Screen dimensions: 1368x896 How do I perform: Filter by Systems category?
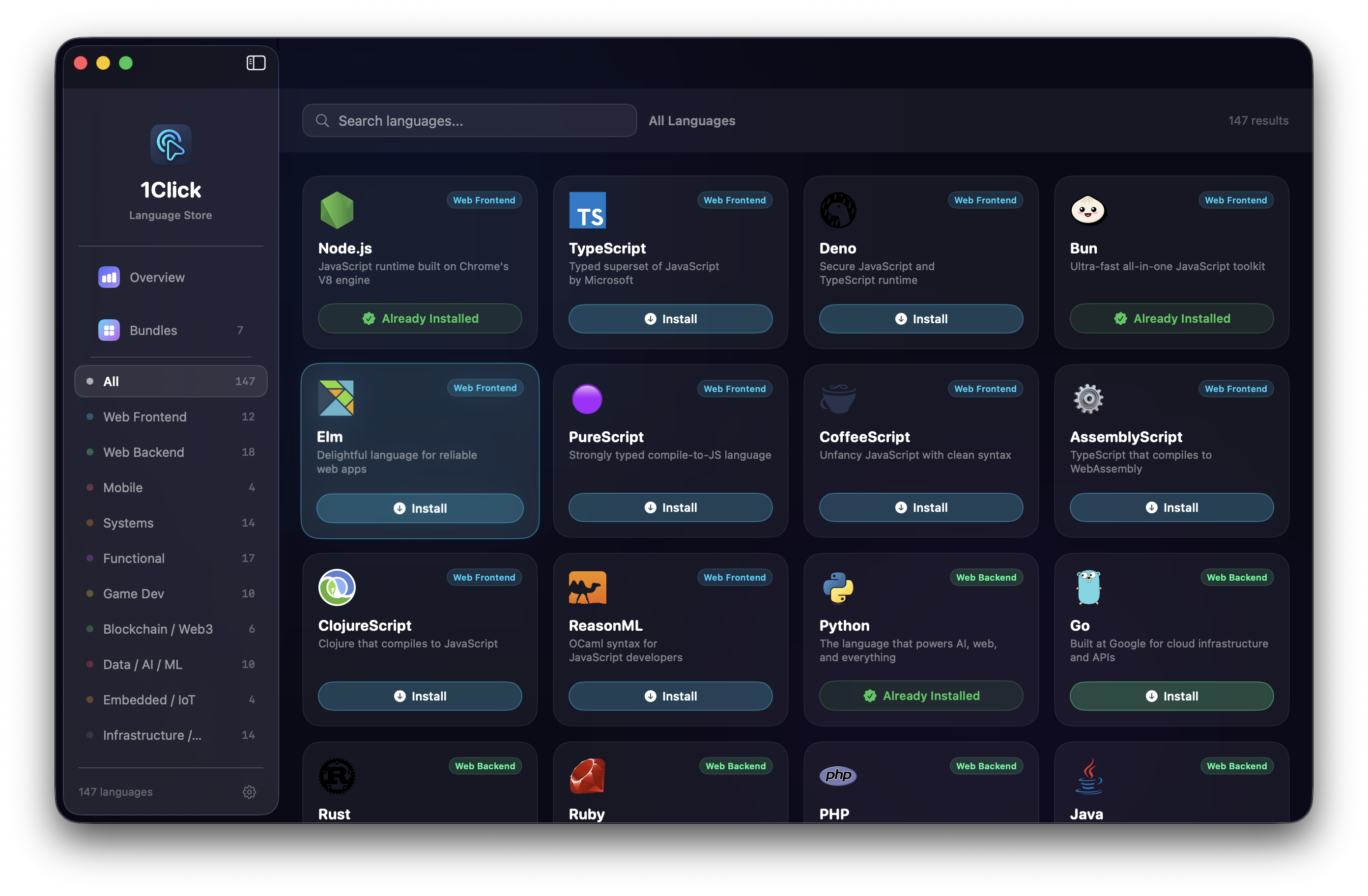coord(171,523)
